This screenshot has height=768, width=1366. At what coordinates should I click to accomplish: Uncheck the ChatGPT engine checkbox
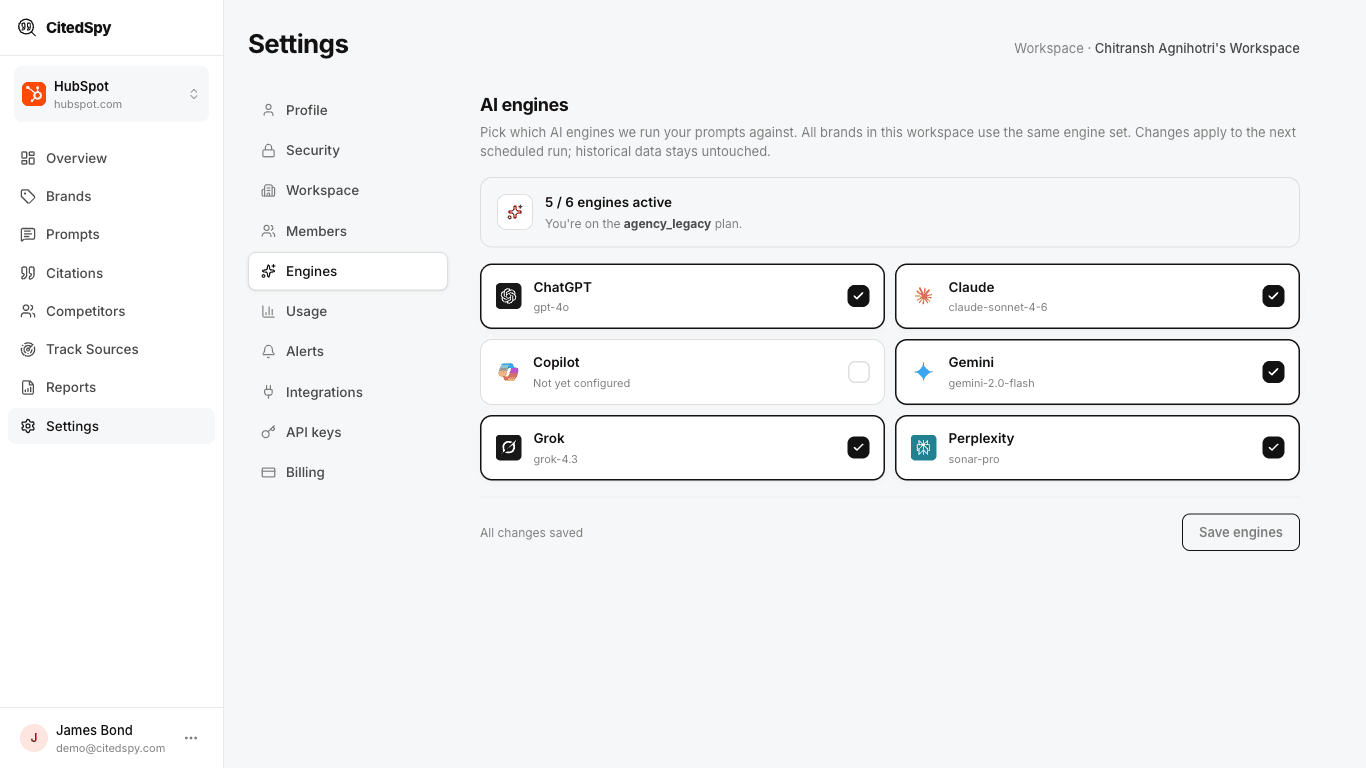(858, 296)
